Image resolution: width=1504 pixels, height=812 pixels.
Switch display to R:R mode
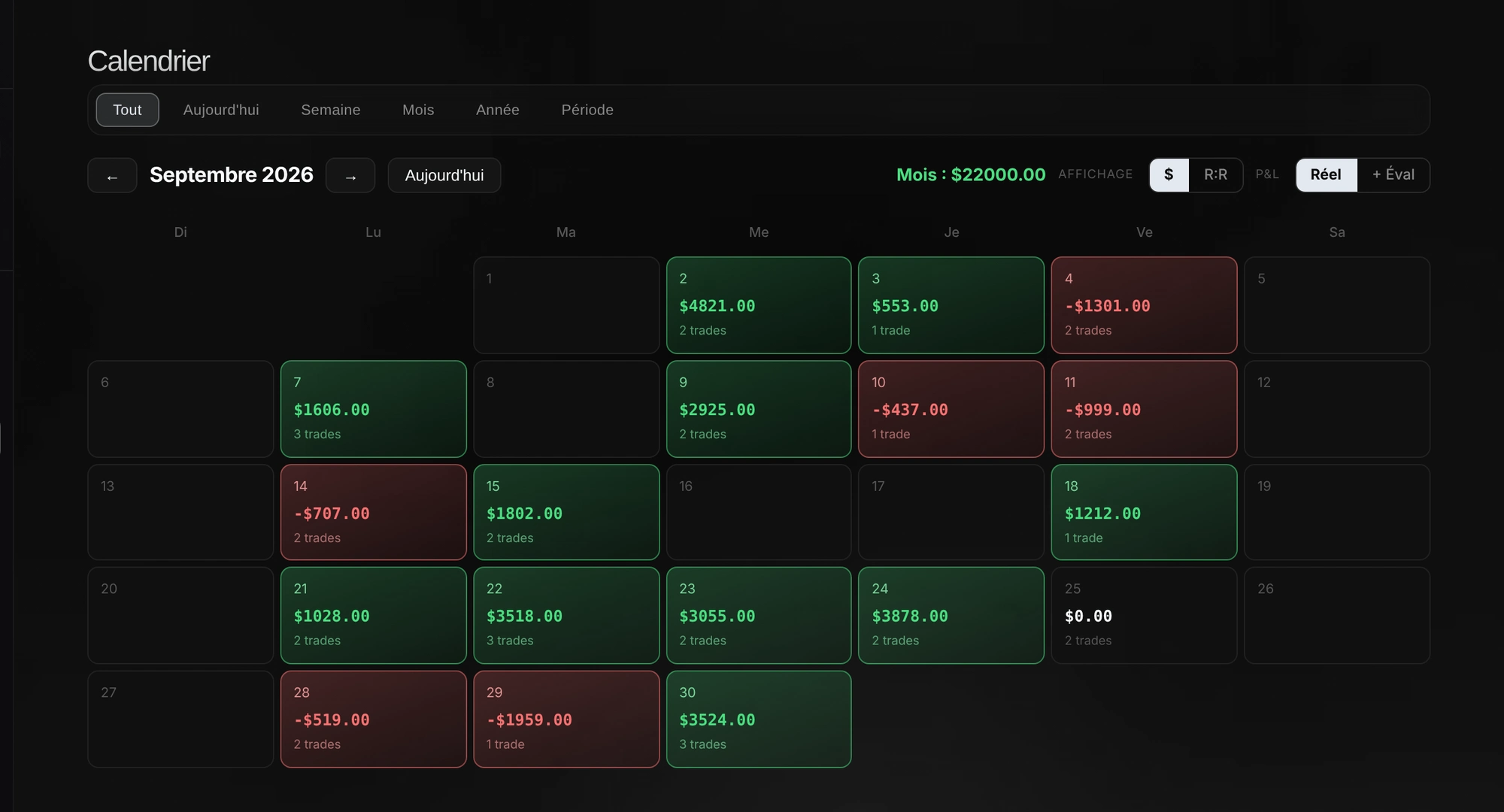(1215, 174)
